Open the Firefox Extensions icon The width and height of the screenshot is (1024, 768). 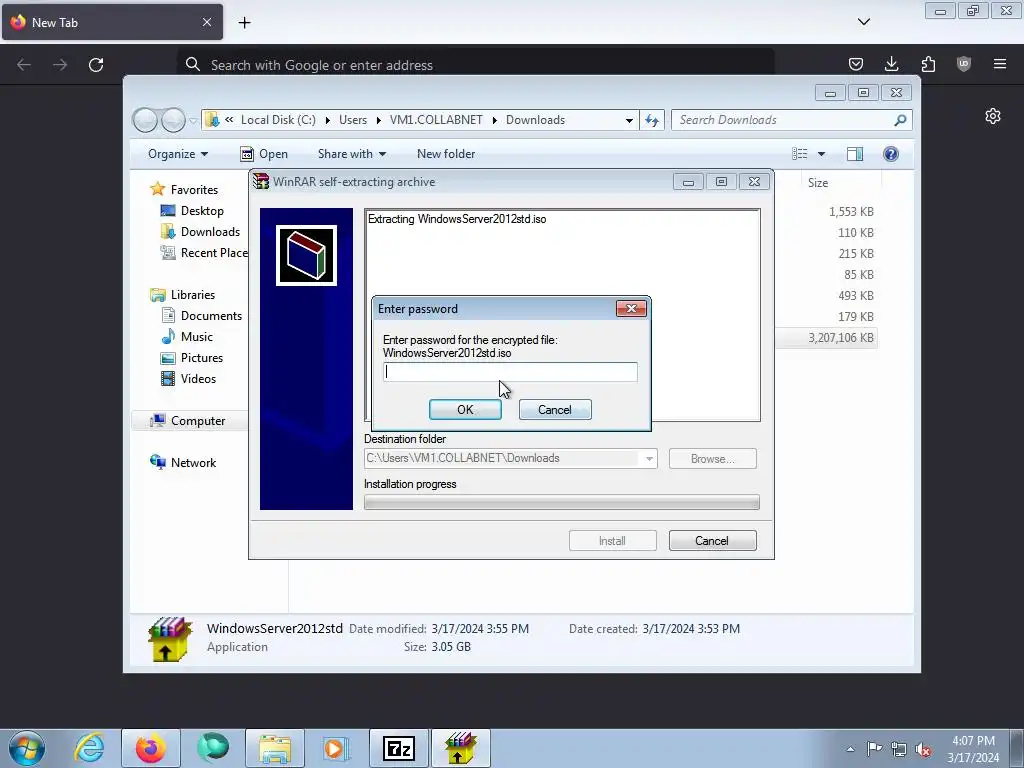click(x=928, y=64)
